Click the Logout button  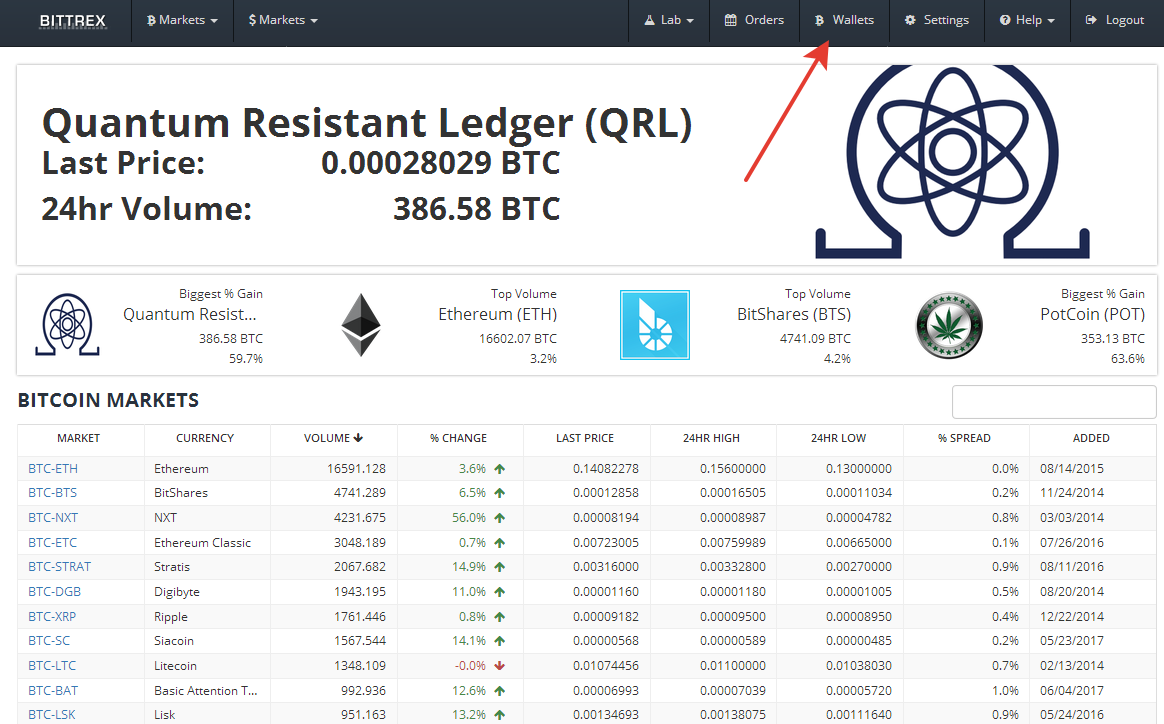[1114, 20]
